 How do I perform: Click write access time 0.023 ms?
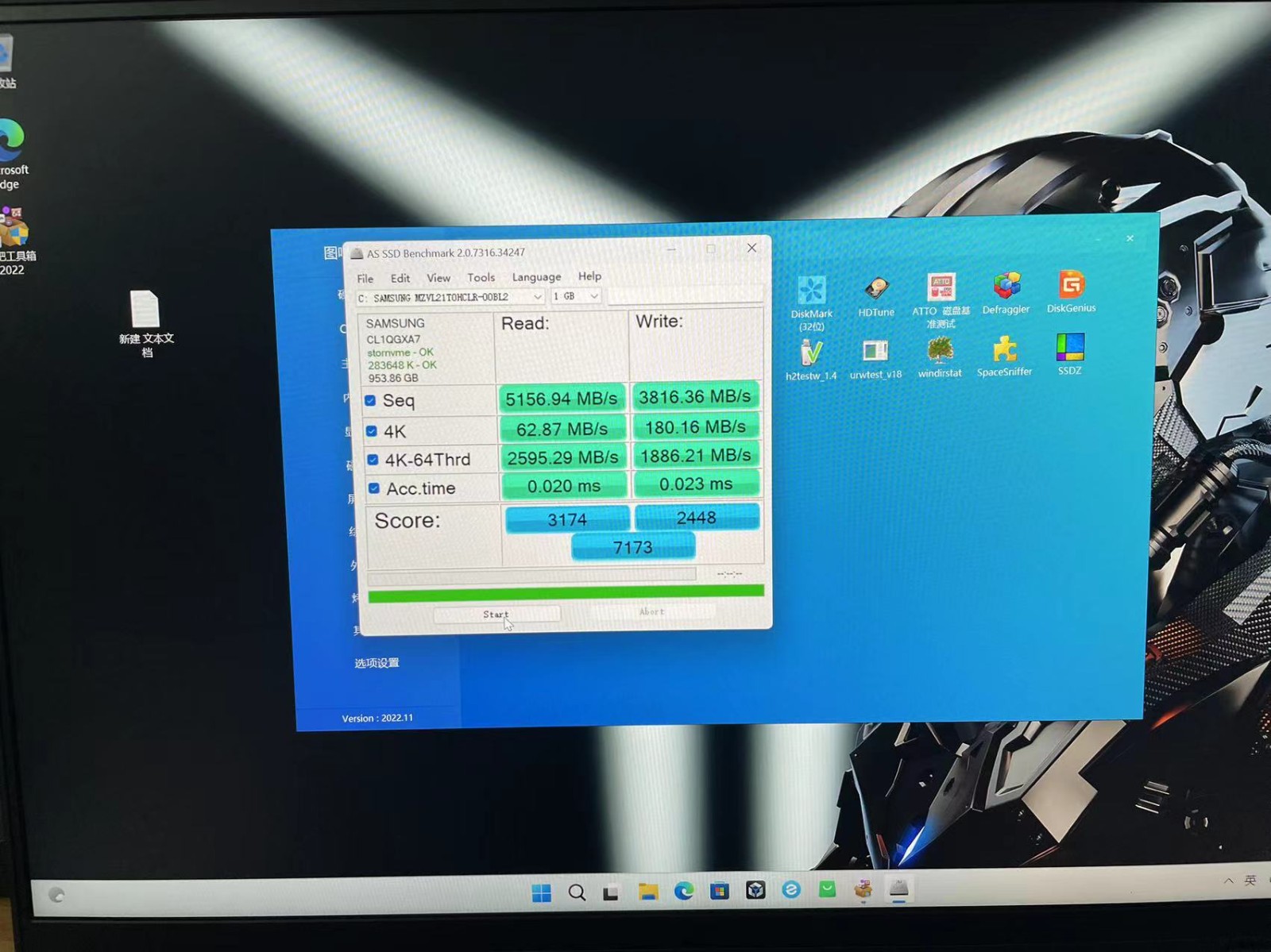tap(696, 484)
